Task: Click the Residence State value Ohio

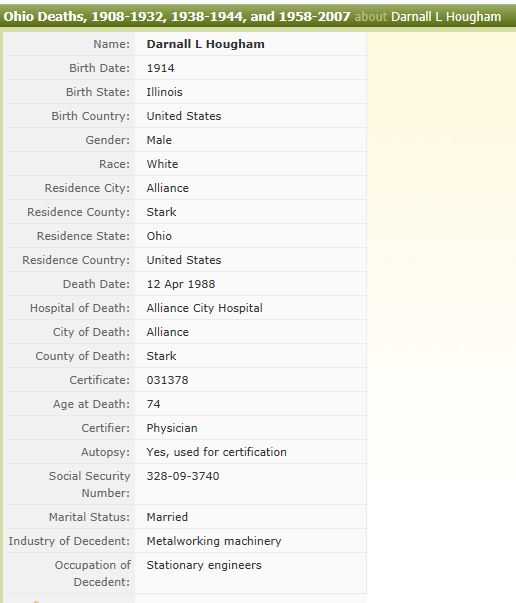Action: coord(159,236)
